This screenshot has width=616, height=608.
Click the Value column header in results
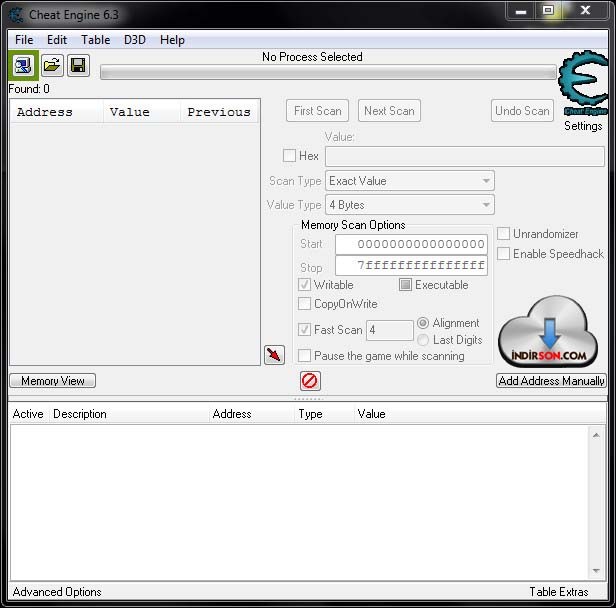pyautogui.click(x=142, y=112)
